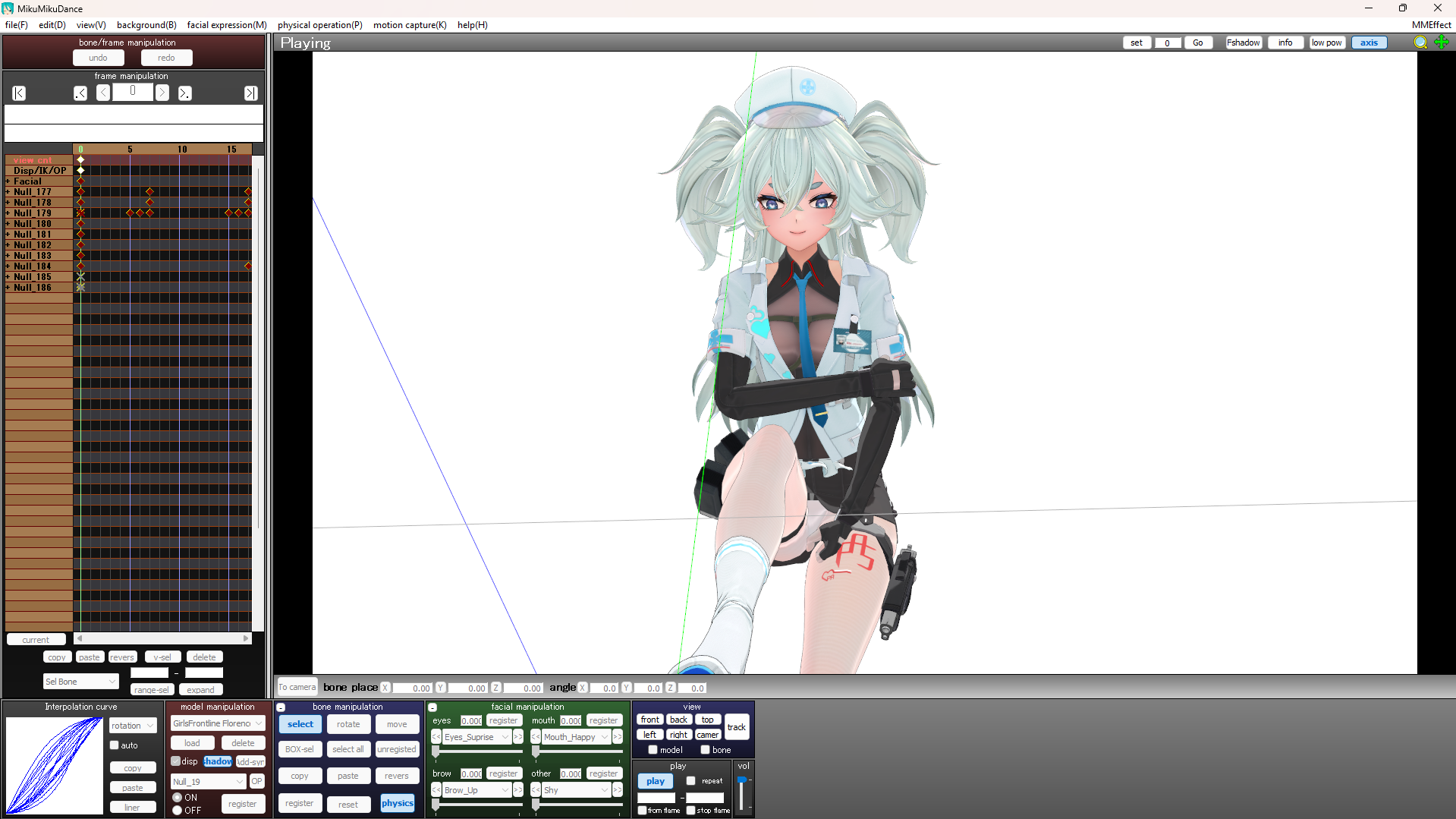Image resolution: width=1456 pixels, height=819 pixels.
Task: Click the rotate bone button
Action: tap(348, 724)
